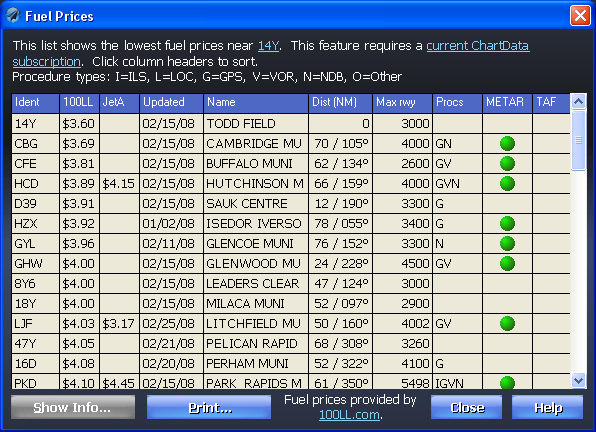Sort by the Updated column header
596x432 pixels.
[x=171, y=103]
